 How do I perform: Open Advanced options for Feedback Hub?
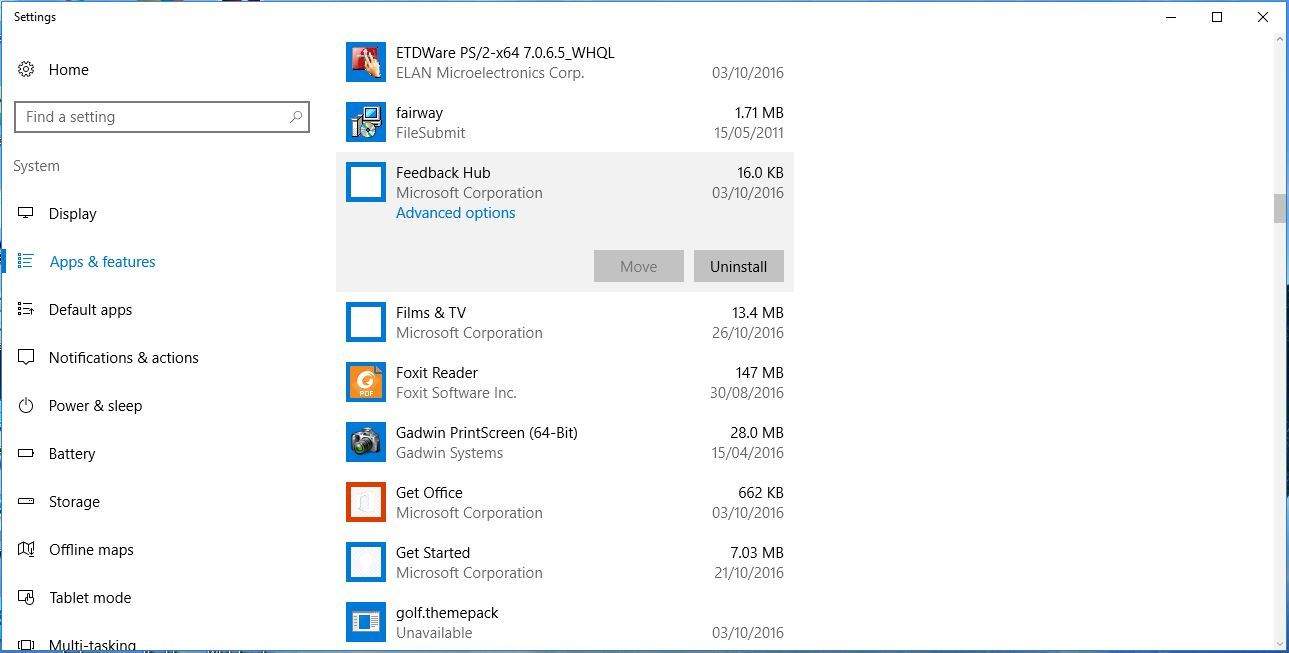[455, 212]
